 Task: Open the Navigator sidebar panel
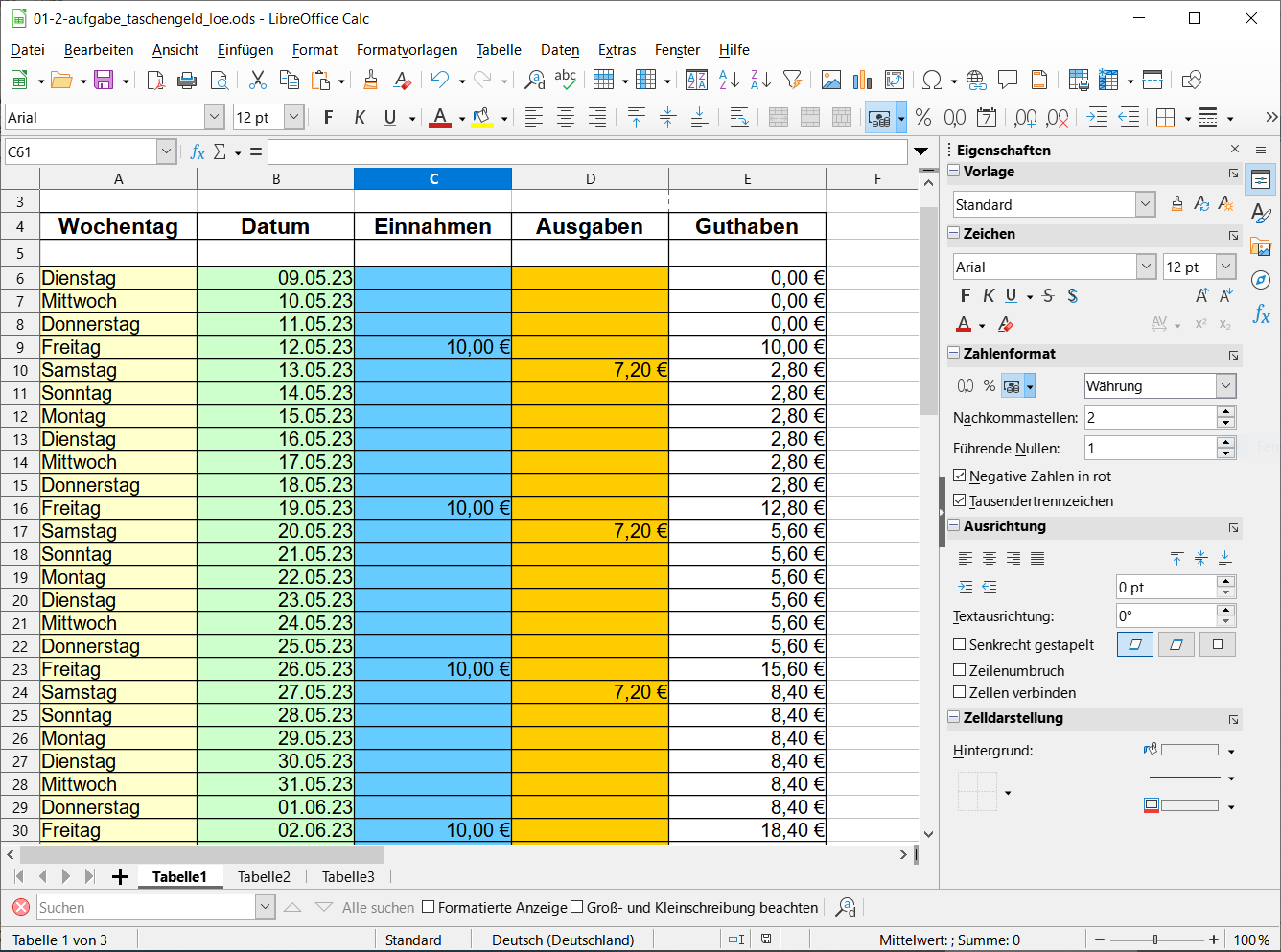1261,280
